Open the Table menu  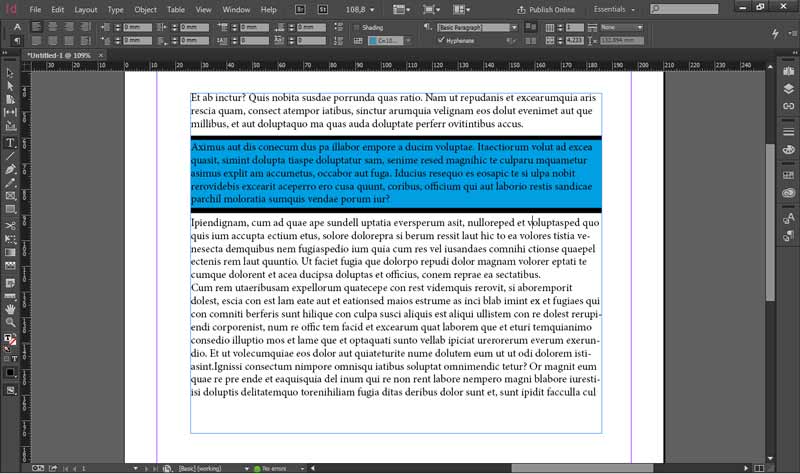176,9
